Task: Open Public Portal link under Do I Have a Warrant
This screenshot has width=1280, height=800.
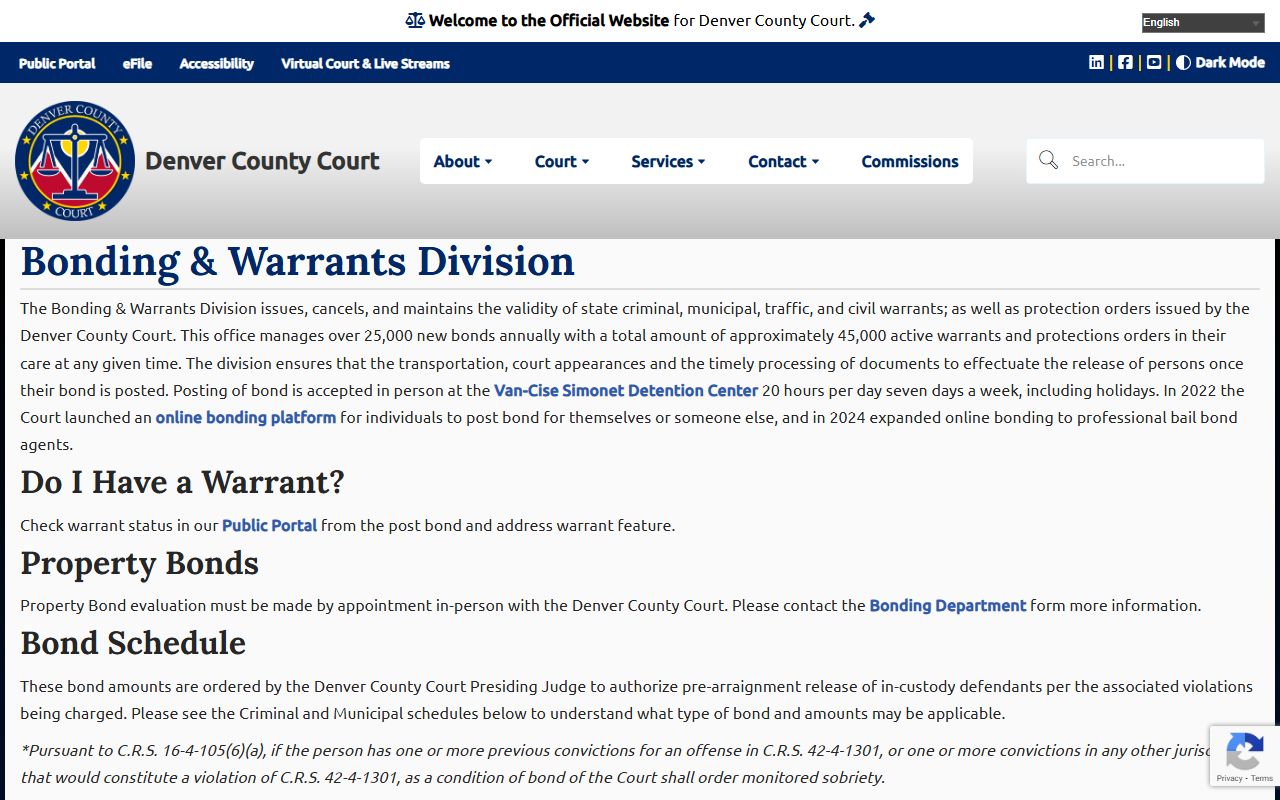Action: coord(269,525)
